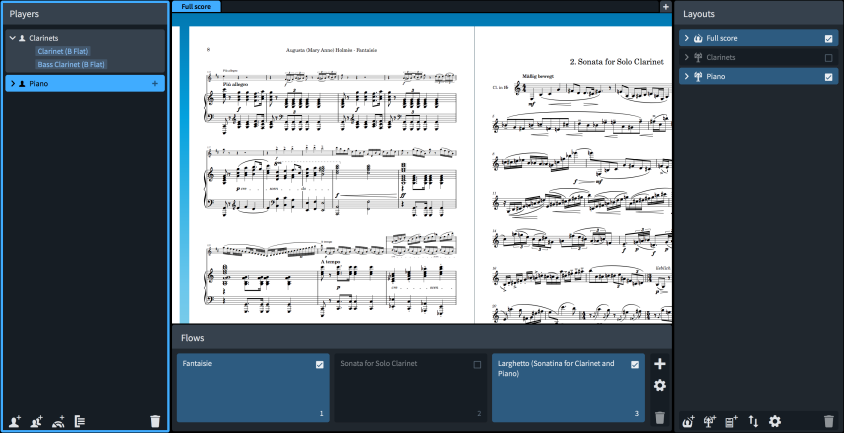
Task: Click the Piano player person icon
Action: pyautogui.click(x=22, y=83)
